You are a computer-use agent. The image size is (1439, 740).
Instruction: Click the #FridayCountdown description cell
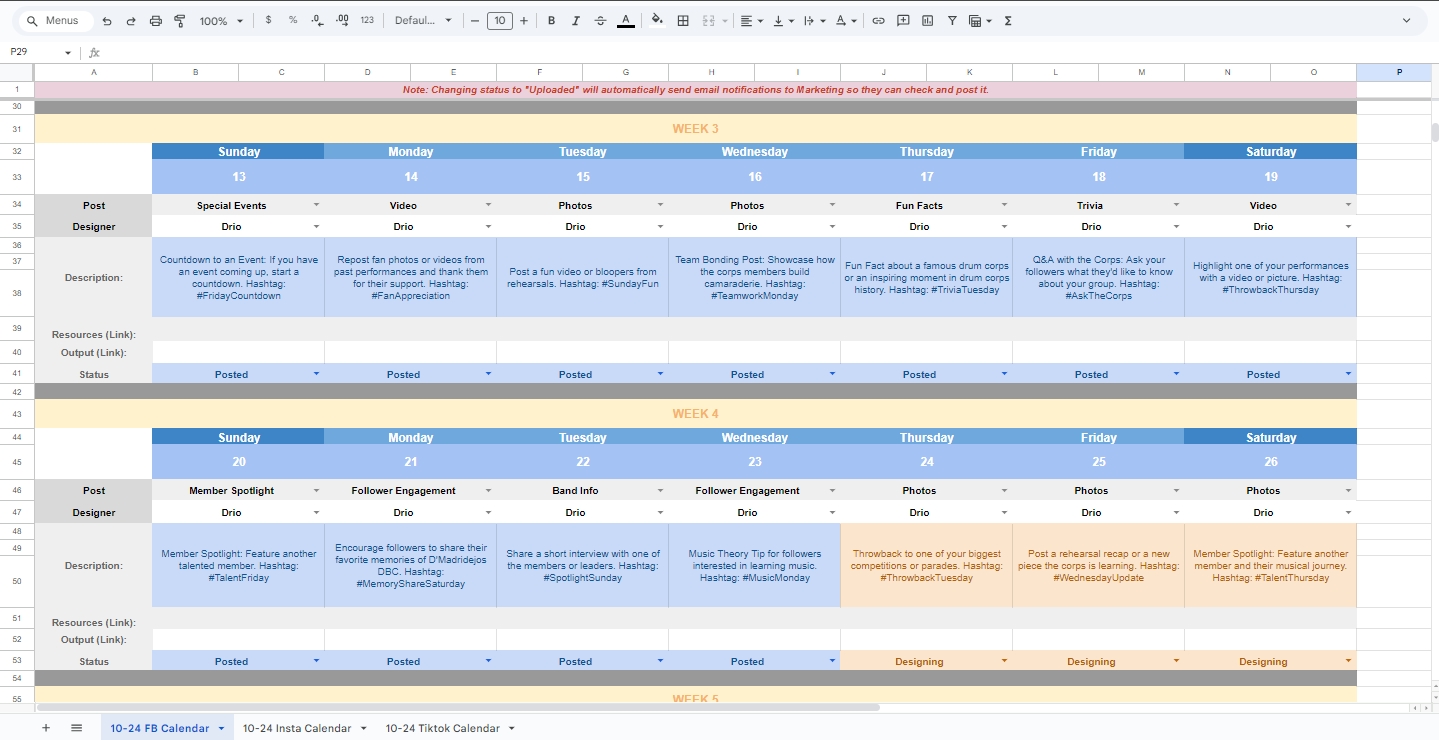238,277
